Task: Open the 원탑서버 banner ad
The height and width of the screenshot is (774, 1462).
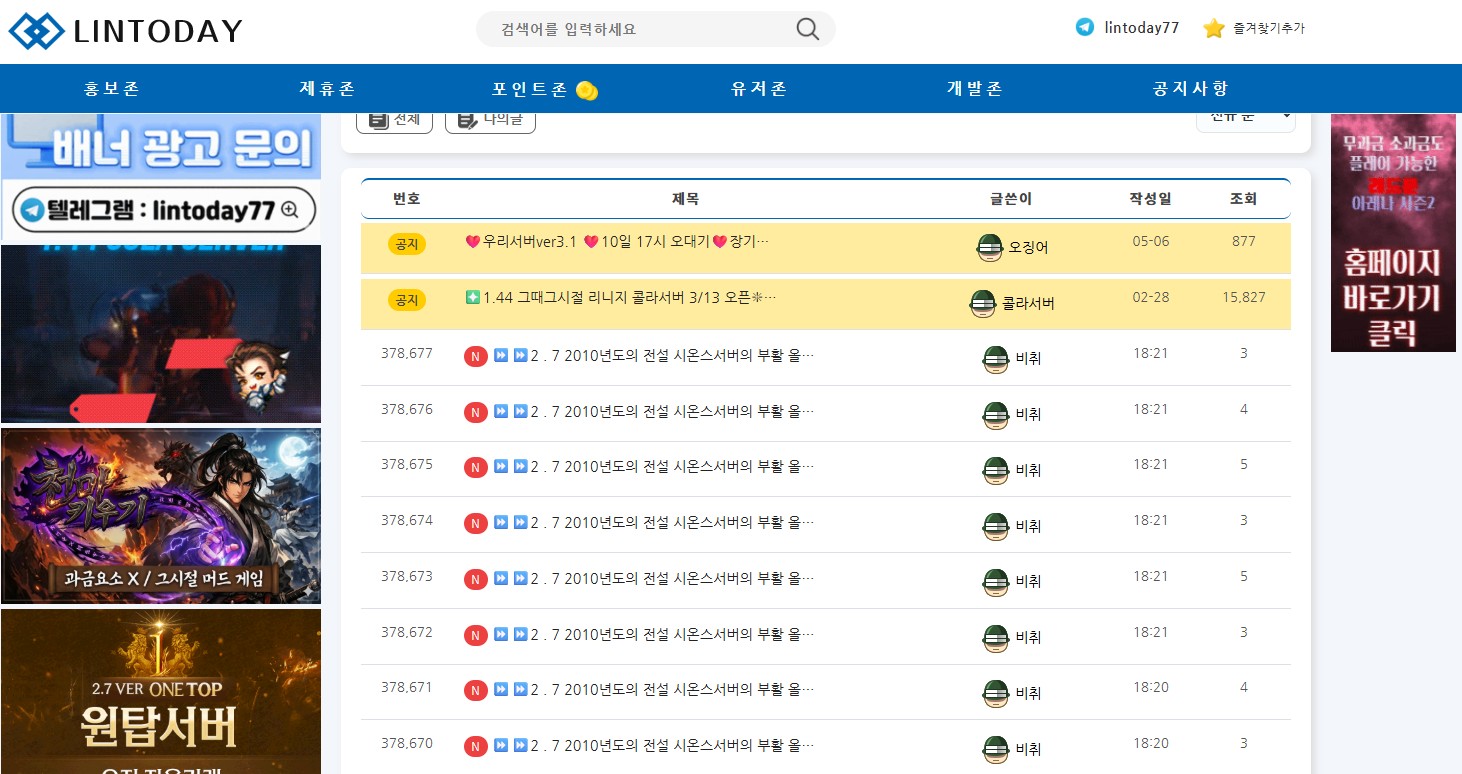Action: pyautogui.click(x=161, y=691)
